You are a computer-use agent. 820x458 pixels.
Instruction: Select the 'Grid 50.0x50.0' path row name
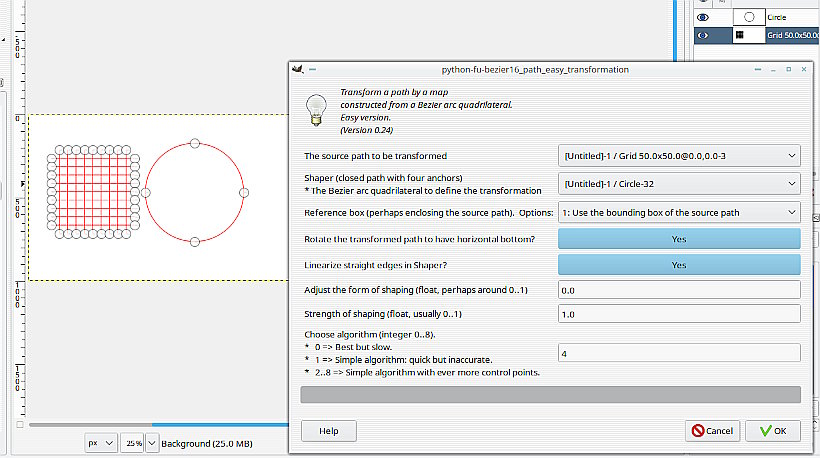[793, 36]
